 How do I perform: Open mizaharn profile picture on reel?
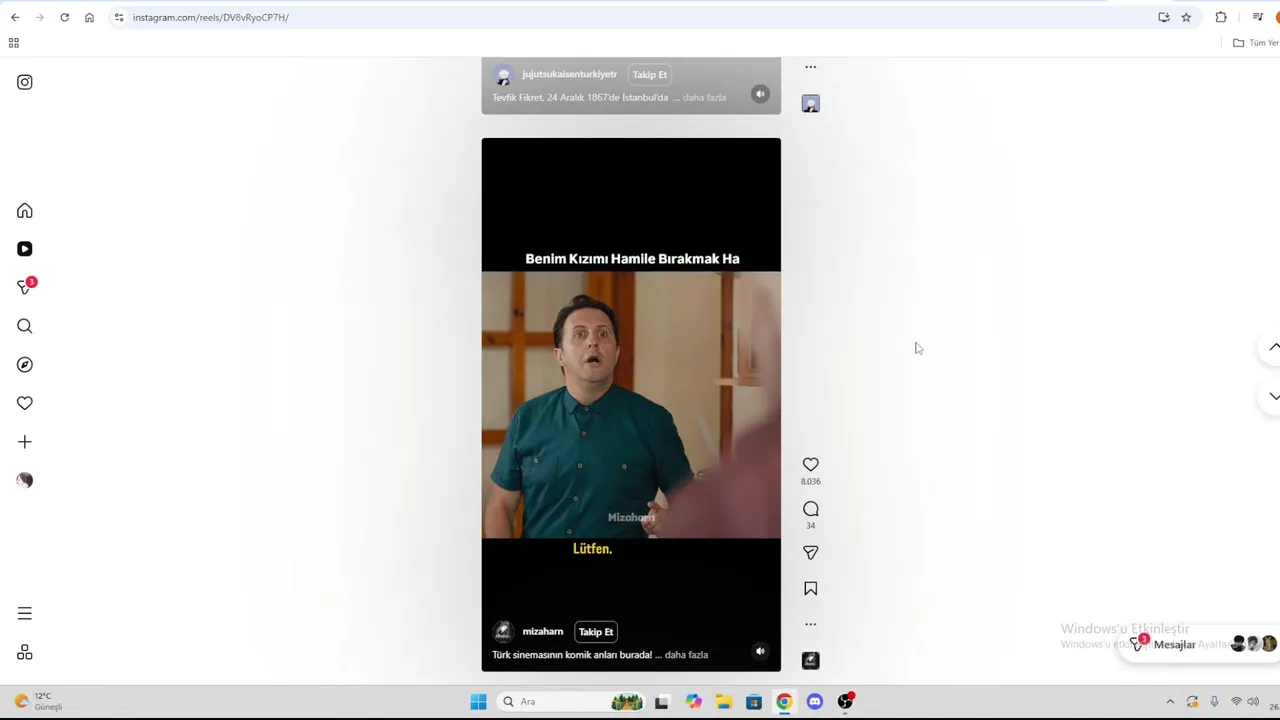pyautogui.click(x=504, y=632)
